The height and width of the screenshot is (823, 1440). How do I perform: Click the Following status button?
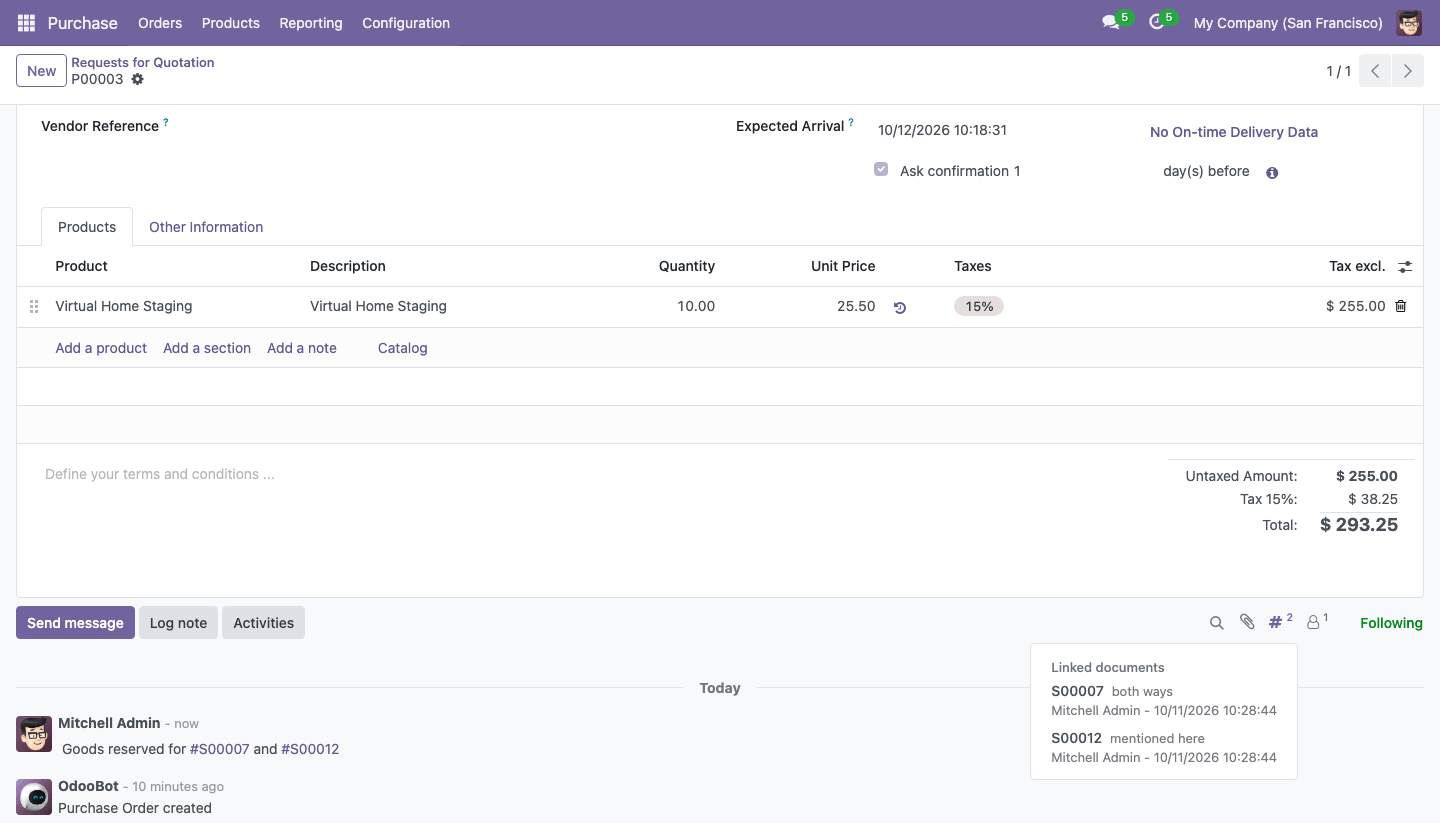pos(1391,623)
